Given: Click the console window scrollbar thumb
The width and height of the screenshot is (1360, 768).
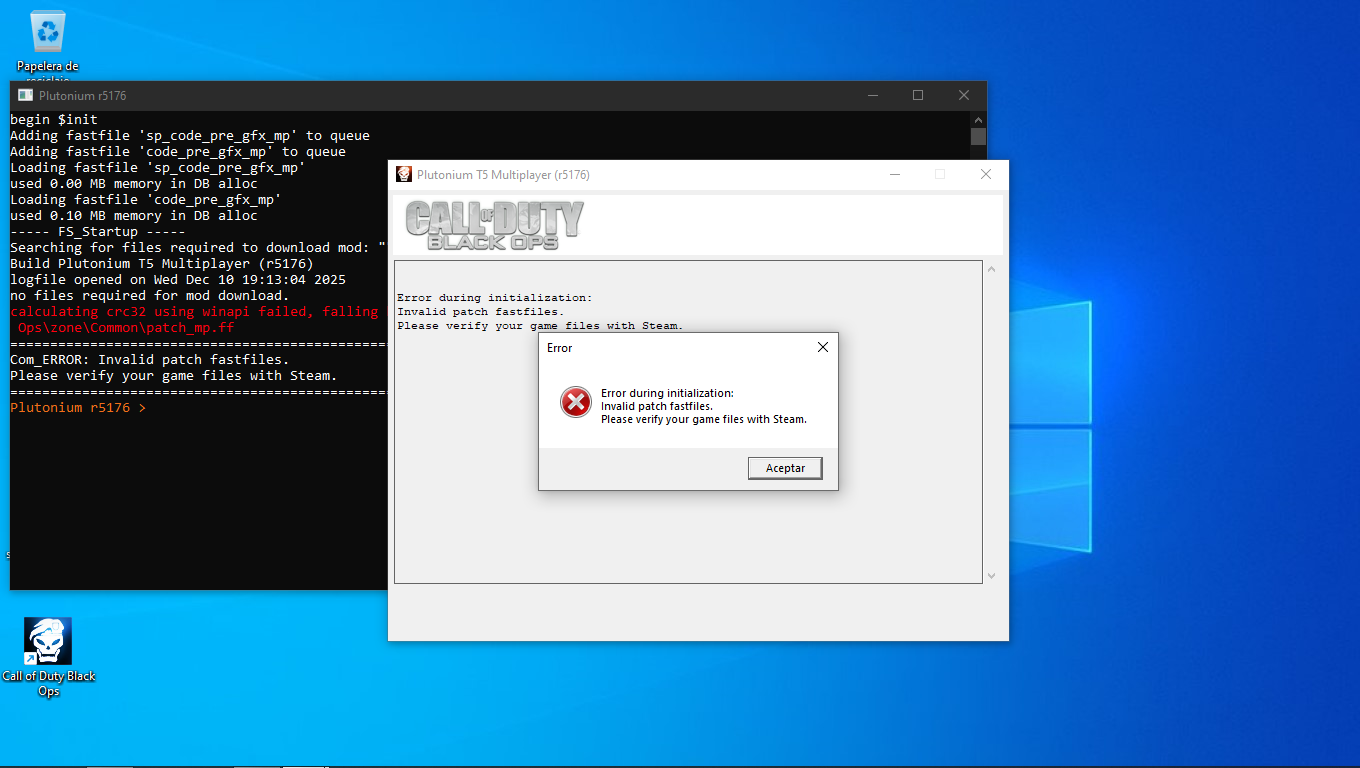Looking at the screenshot, I should pyautogui.click(x=978, y=137).
